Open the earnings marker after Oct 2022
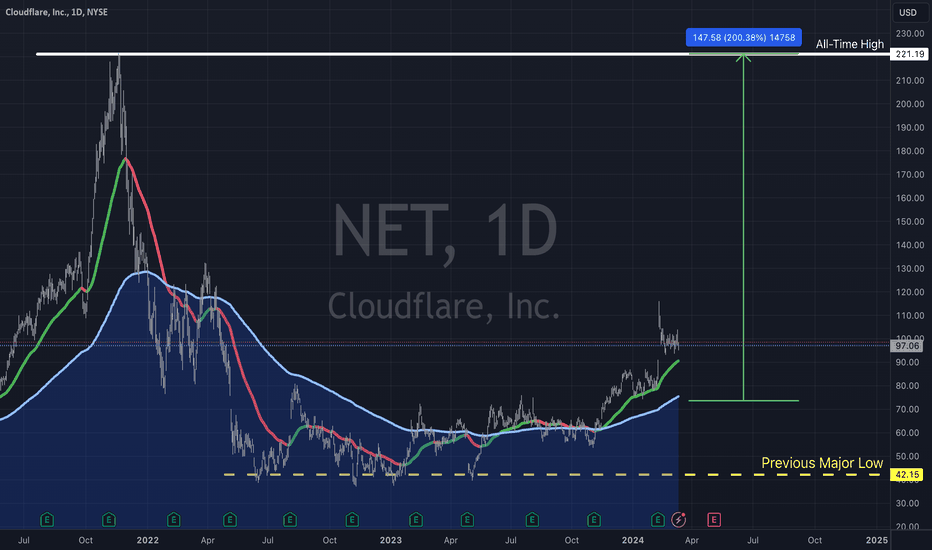932x550 pixels. coord(352,520)
